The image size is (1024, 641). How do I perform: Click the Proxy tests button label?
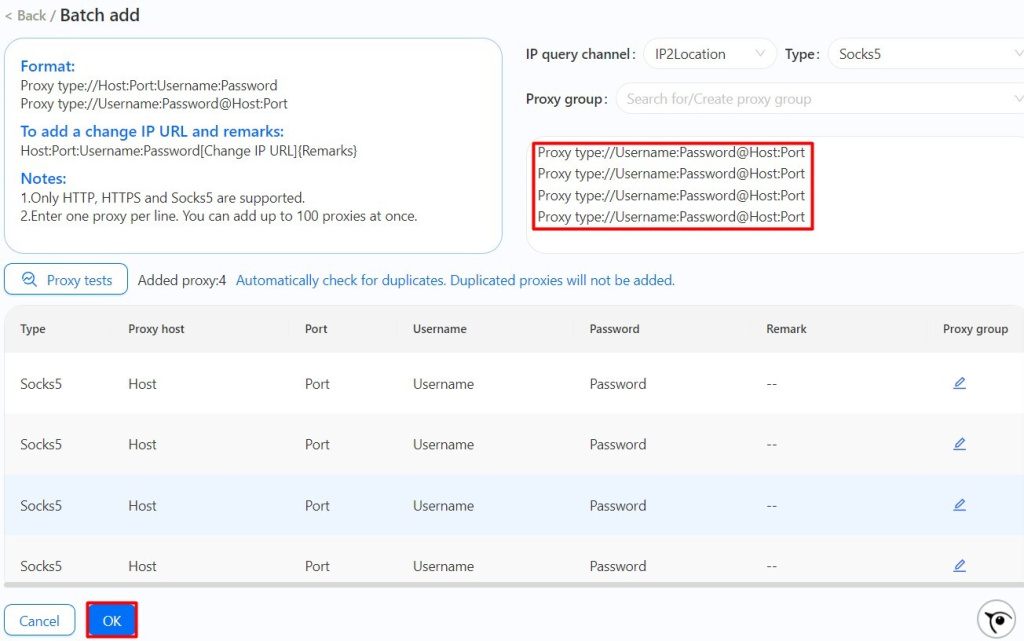[x=79, y=280]
